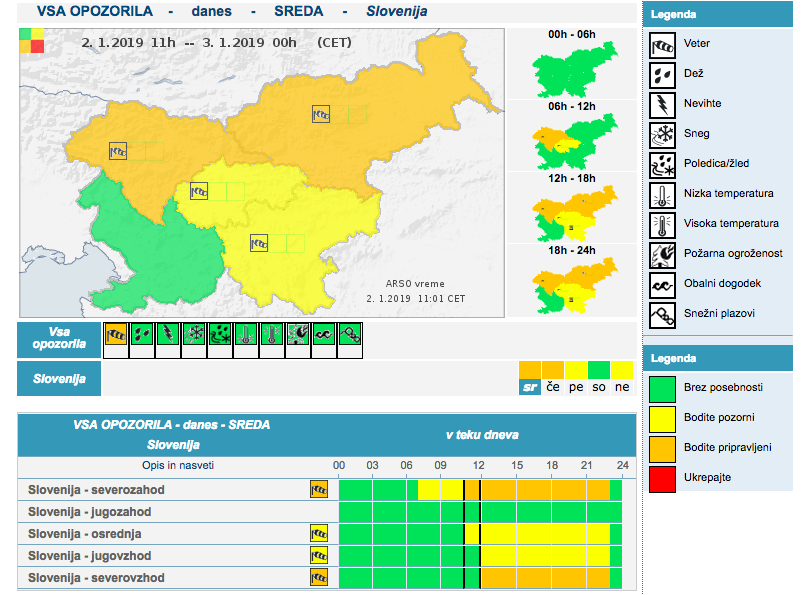Select the fire danger filter icon below the map
Screen dimensions: 809x595
[x=298, y=334]
